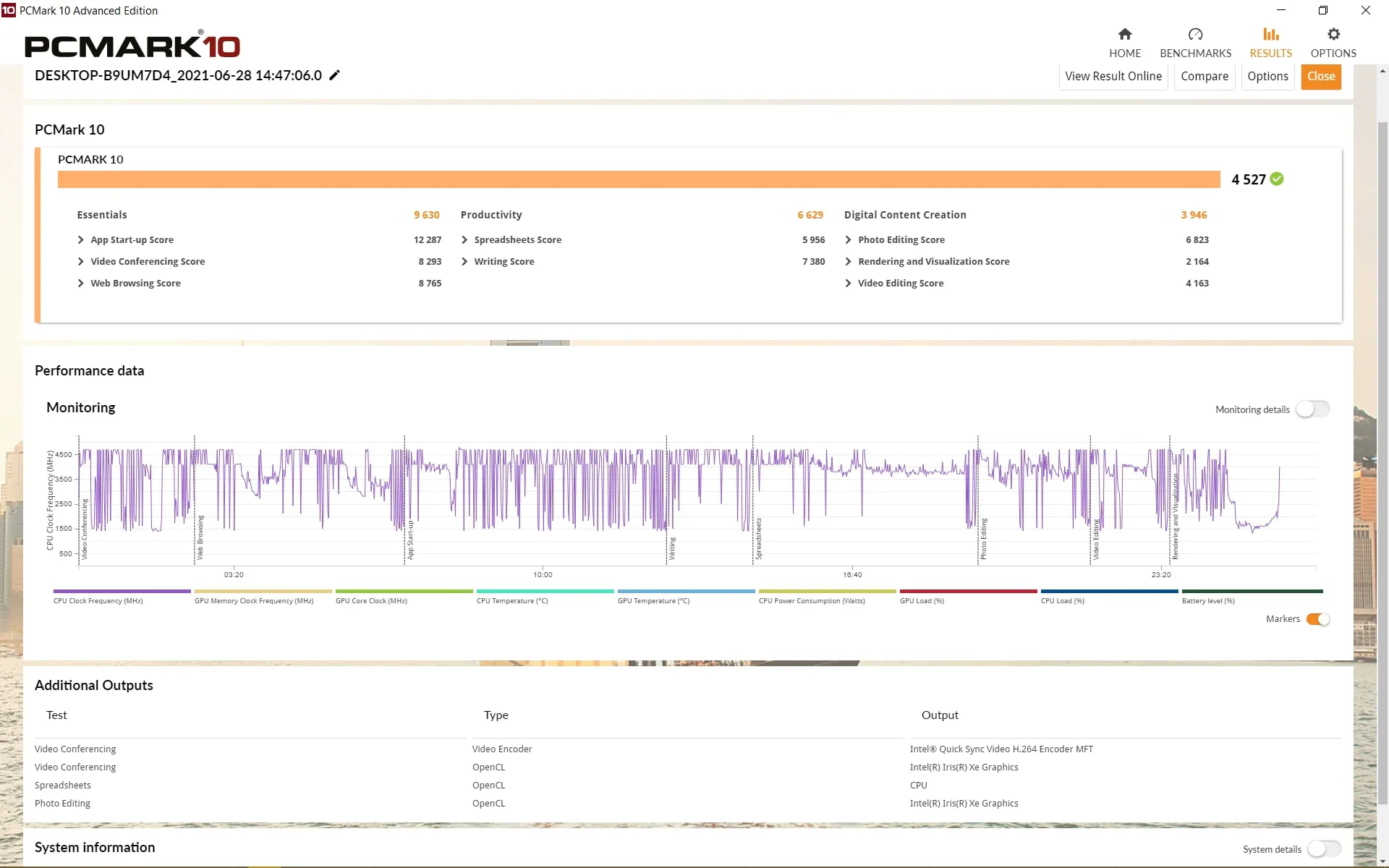1389x868 pixels.
Task: Select CPU Clock Frequency legend swatch
Action: tap(122, 591)
